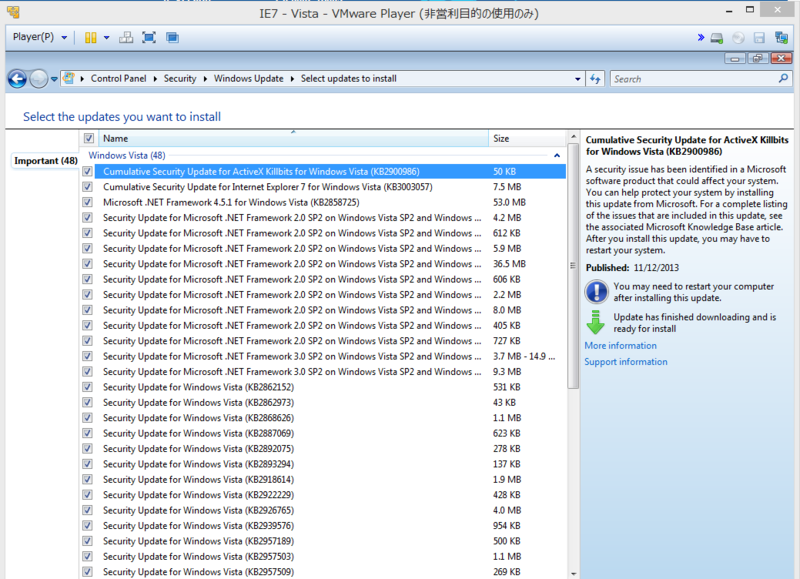Image resolution: width=800 pixels, height=579 pixels.
Task: Click the refresh address bar icon
Action: click(x=595, y=79)
